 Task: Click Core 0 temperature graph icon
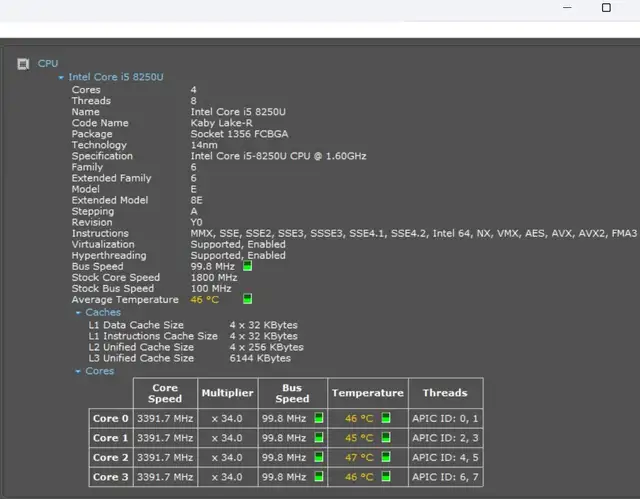(386, 418)
